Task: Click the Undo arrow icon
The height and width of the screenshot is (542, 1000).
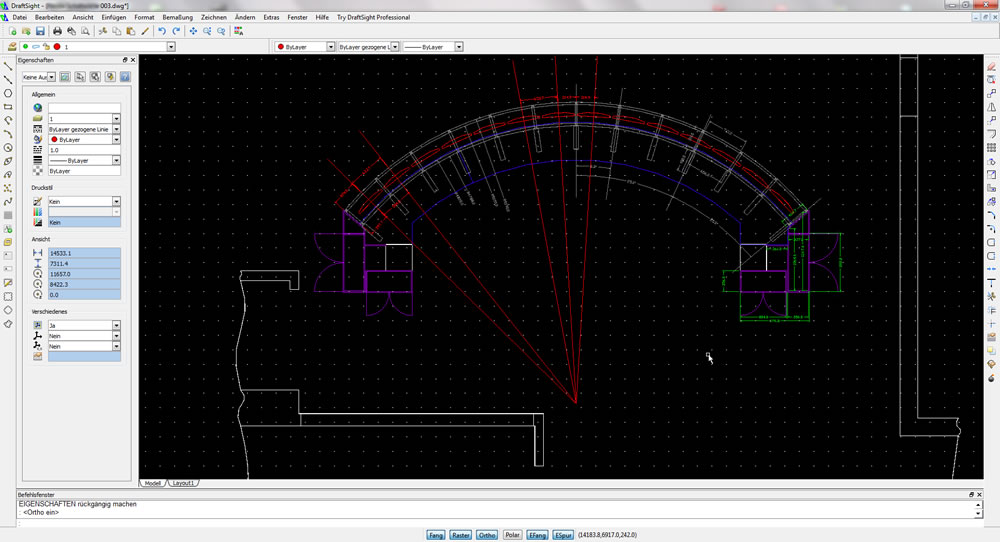Action: [x=162, y=31]
